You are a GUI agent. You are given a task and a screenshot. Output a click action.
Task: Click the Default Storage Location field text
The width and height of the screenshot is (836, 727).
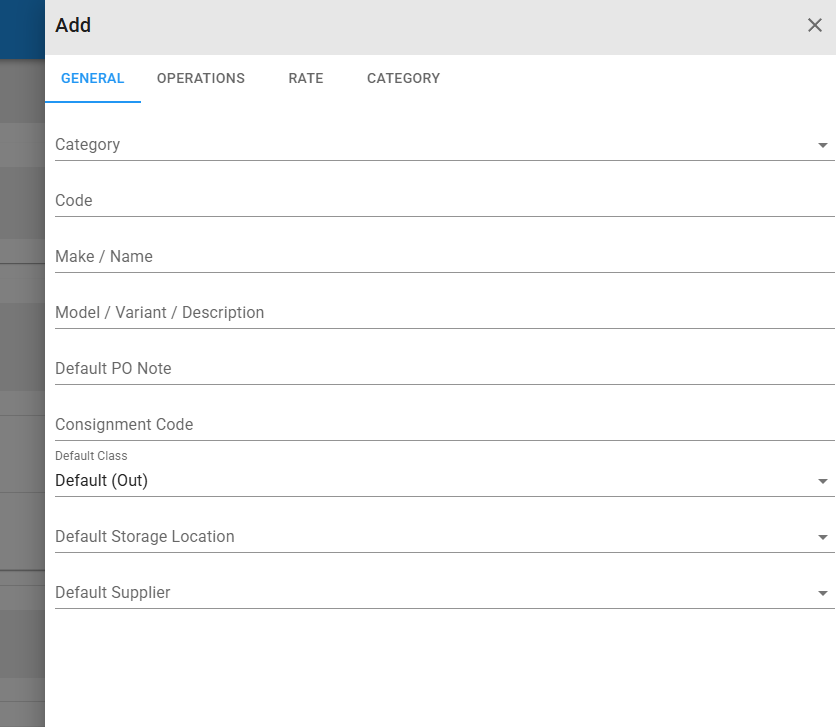click(x=144, y=536)
